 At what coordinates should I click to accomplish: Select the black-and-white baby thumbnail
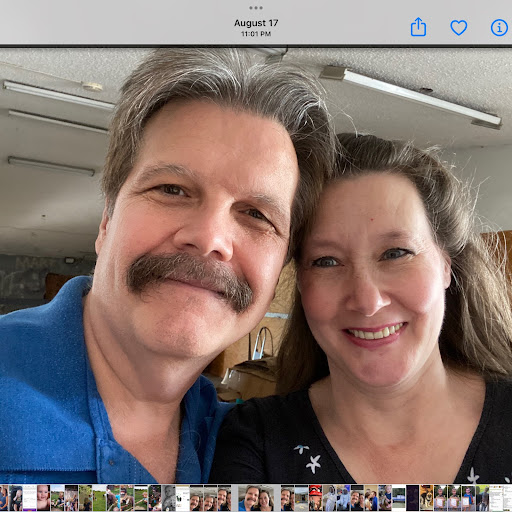point(169,498)
